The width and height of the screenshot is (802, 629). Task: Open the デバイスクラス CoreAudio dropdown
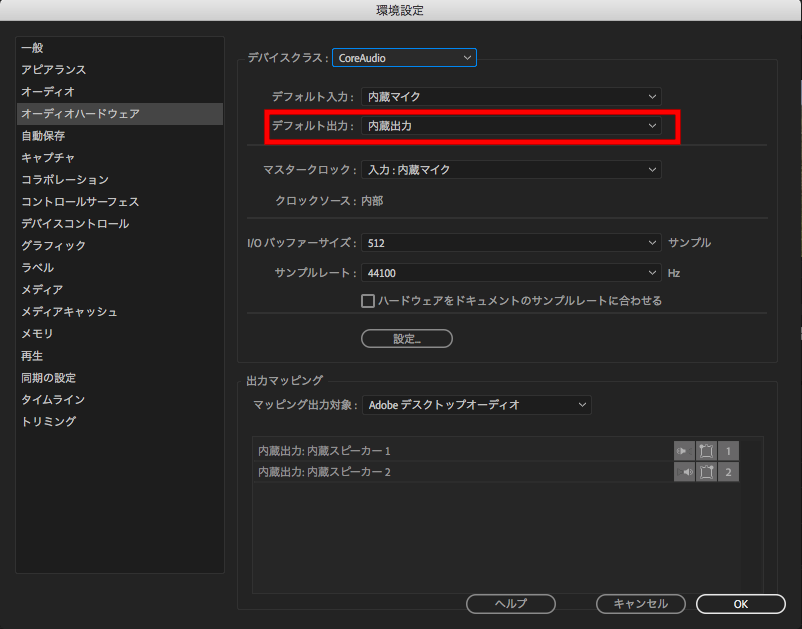[x=404, y=58]
